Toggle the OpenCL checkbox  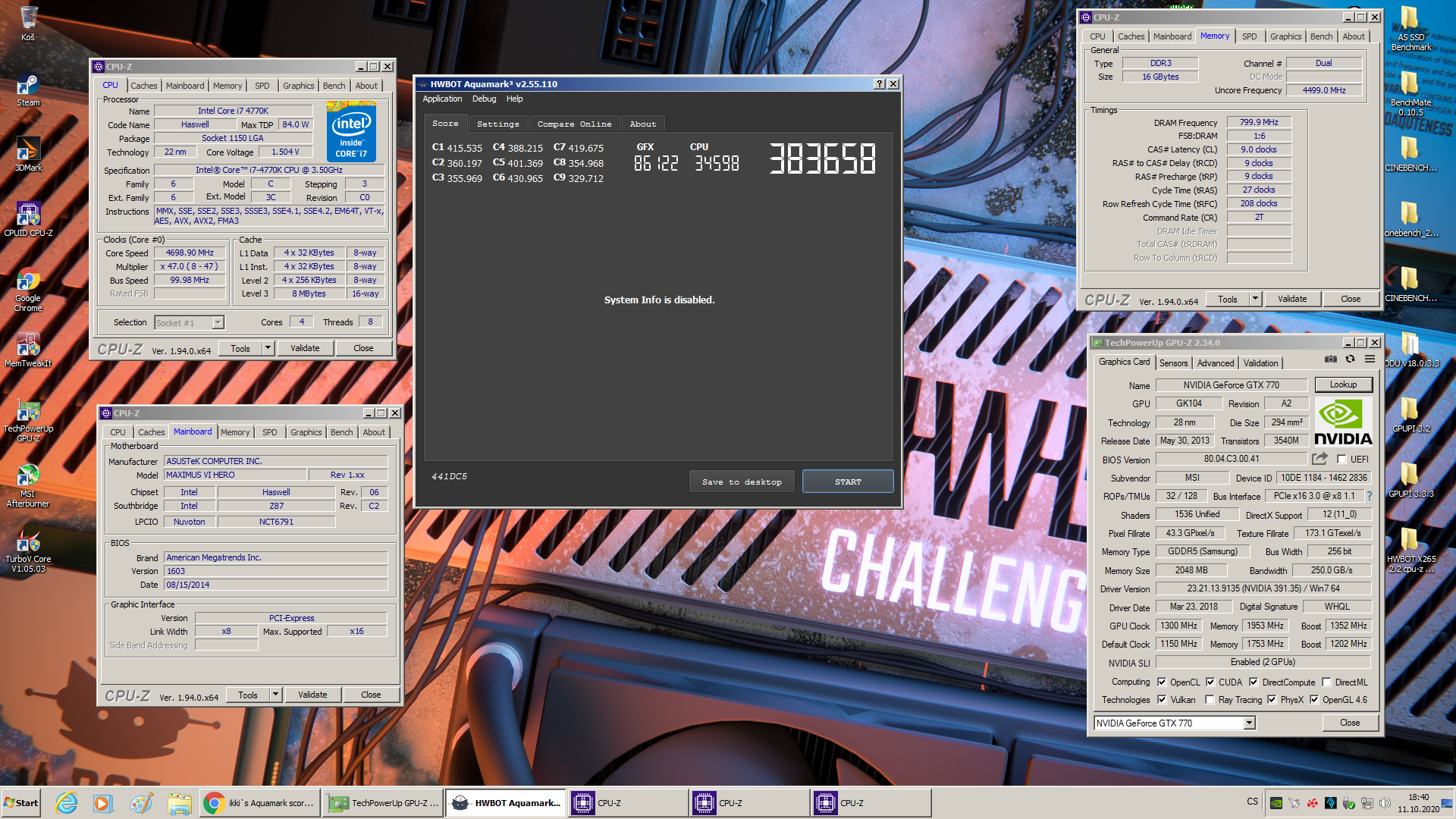[1162, 682]
